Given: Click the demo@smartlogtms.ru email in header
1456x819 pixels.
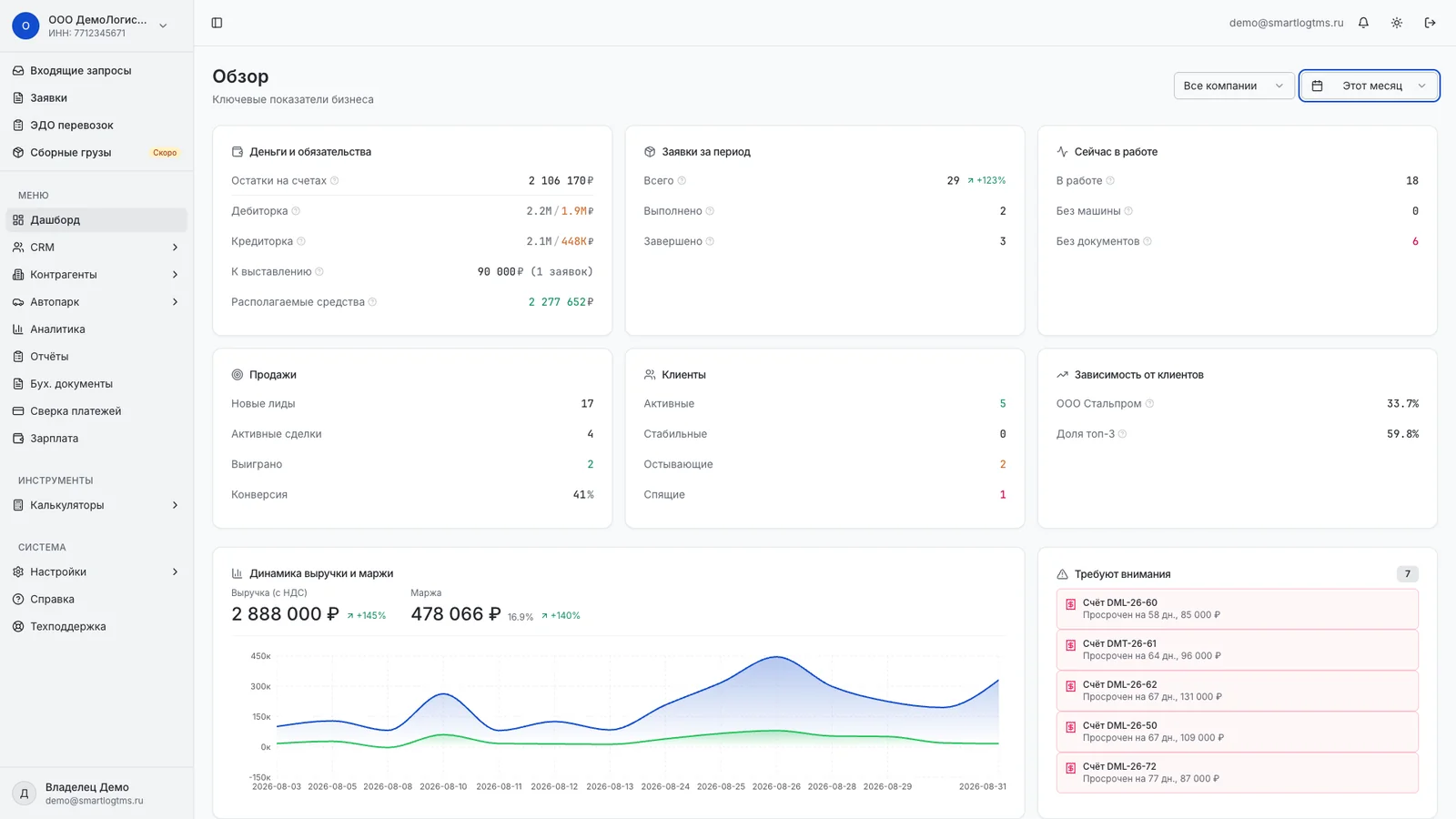Looking at the screenshot, I should (1286, 23).
